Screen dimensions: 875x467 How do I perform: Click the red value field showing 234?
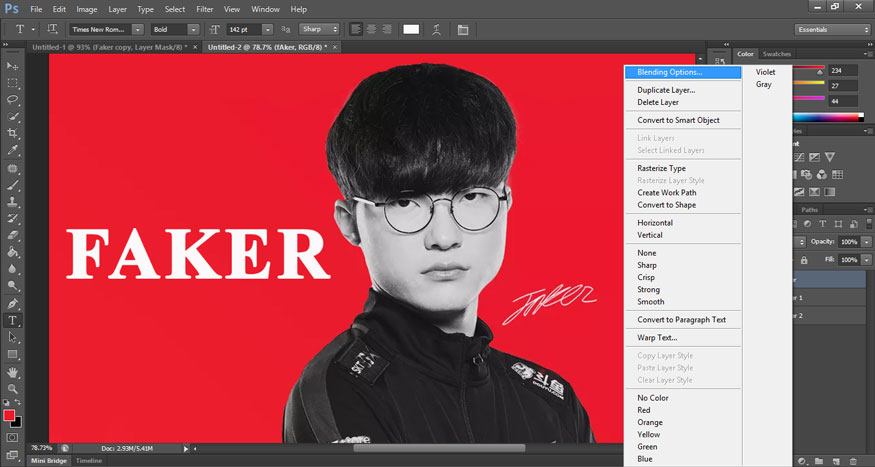(x=842, y=71)
